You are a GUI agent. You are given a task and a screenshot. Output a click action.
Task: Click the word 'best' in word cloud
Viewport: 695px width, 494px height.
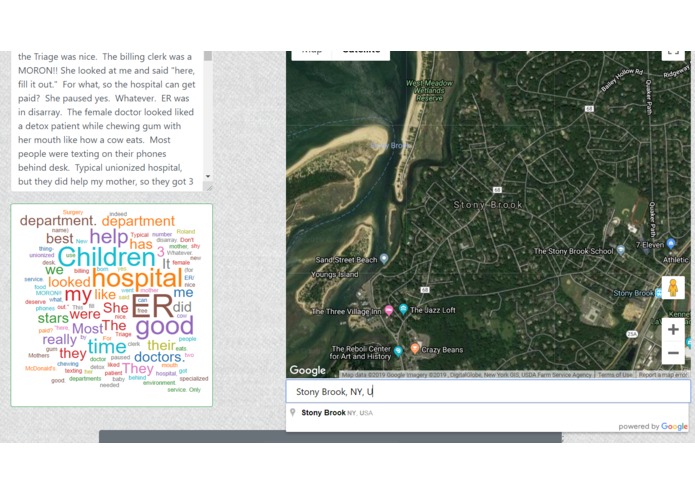pos(59,238)
